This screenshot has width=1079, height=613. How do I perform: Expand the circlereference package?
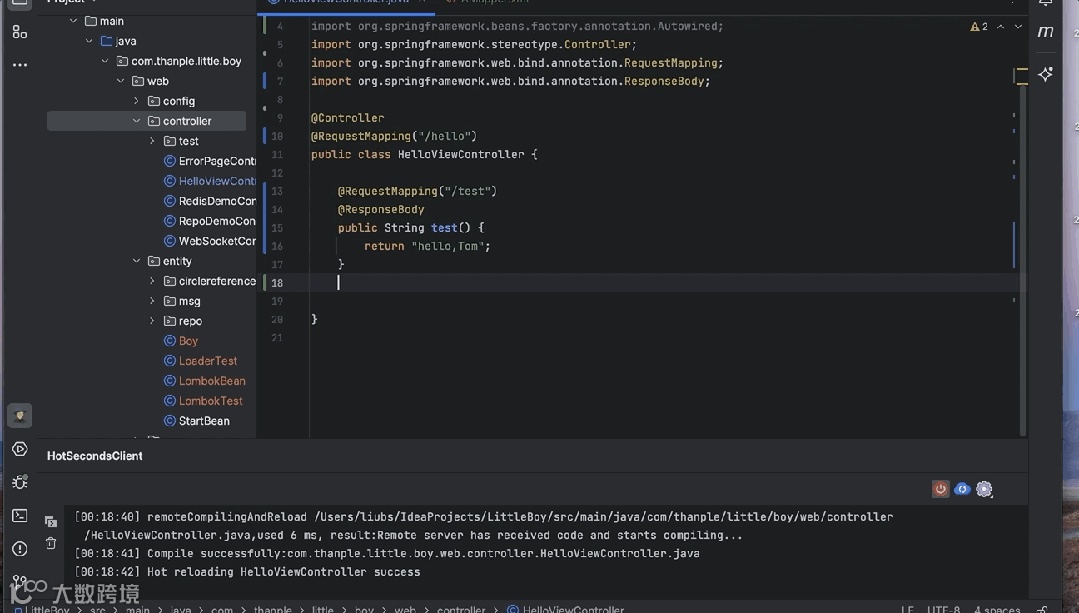pyautogui.click(x=152, y=281)
